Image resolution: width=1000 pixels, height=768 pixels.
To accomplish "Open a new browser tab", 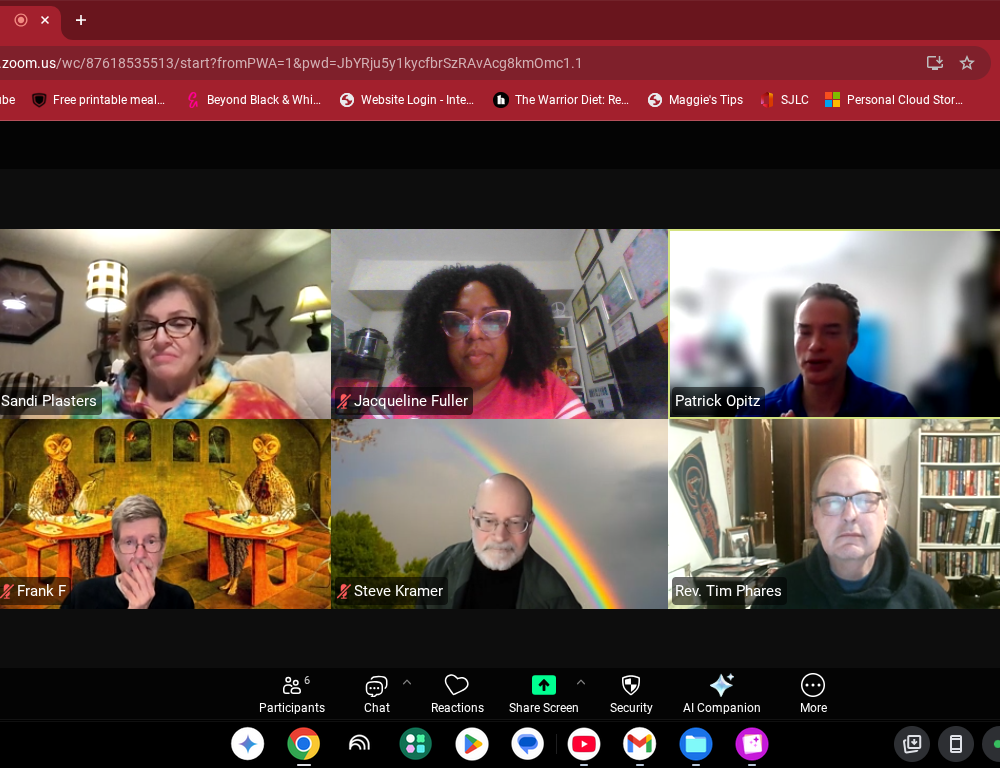I will [81, 20].
